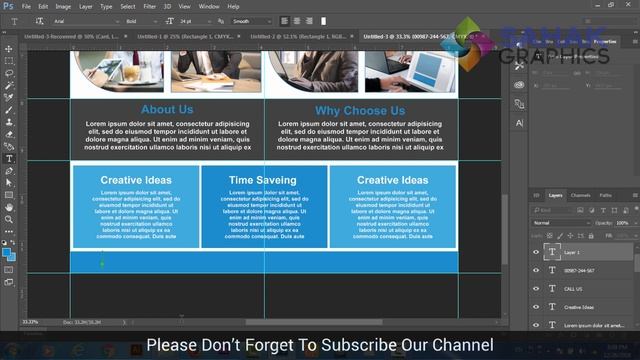Select the Path Selection tool
Screen dimensions: 640x360
(x=9, y=183)
